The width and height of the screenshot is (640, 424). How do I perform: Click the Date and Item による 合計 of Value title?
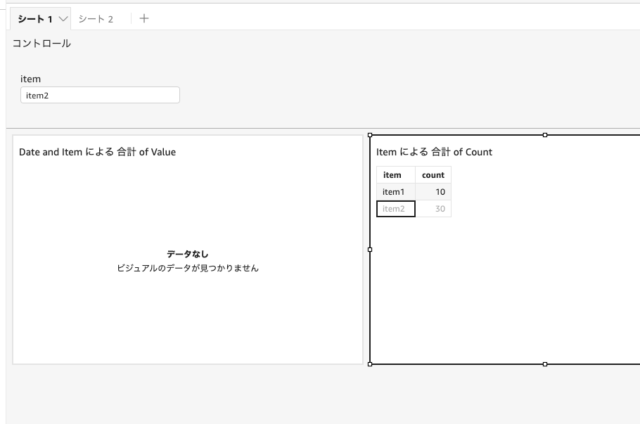pos(97,152)
